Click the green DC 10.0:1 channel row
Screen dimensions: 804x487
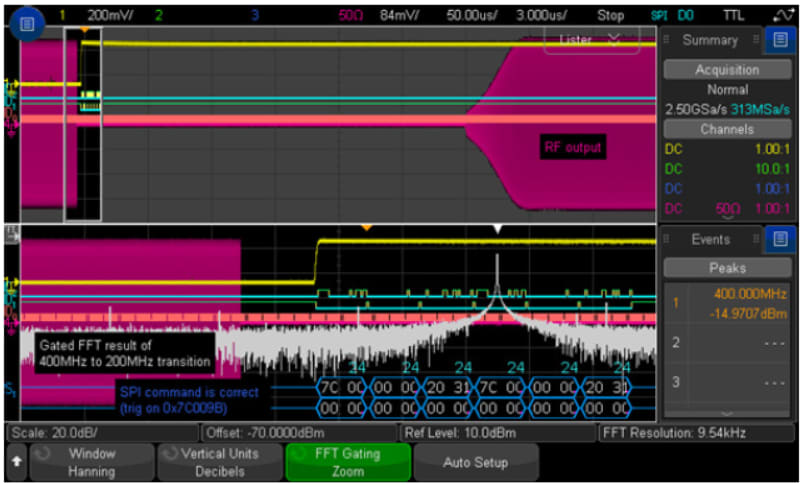[727, 169]
